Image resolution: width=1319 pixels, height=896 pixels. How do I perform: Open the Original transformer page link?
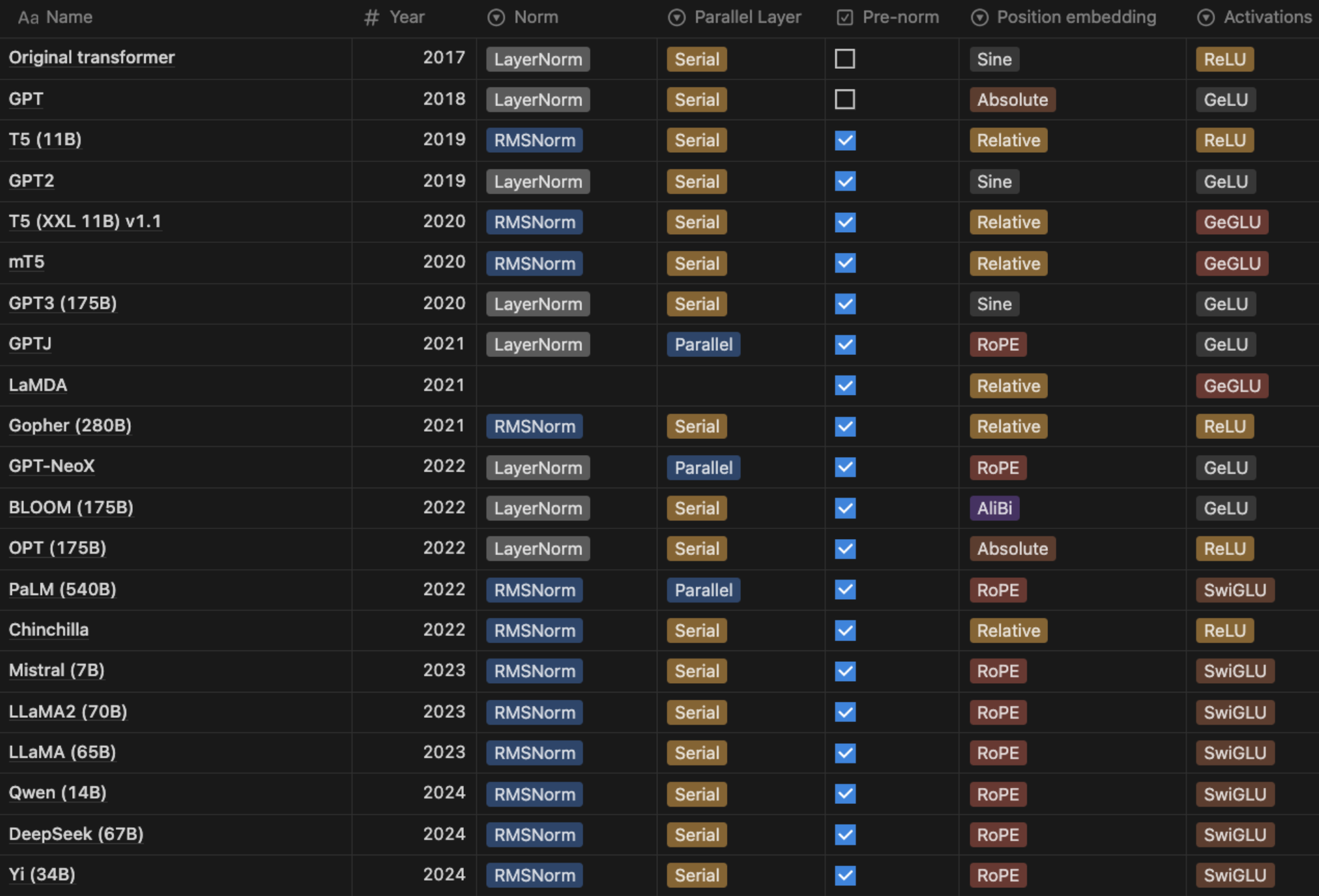[x=91, y=58]
